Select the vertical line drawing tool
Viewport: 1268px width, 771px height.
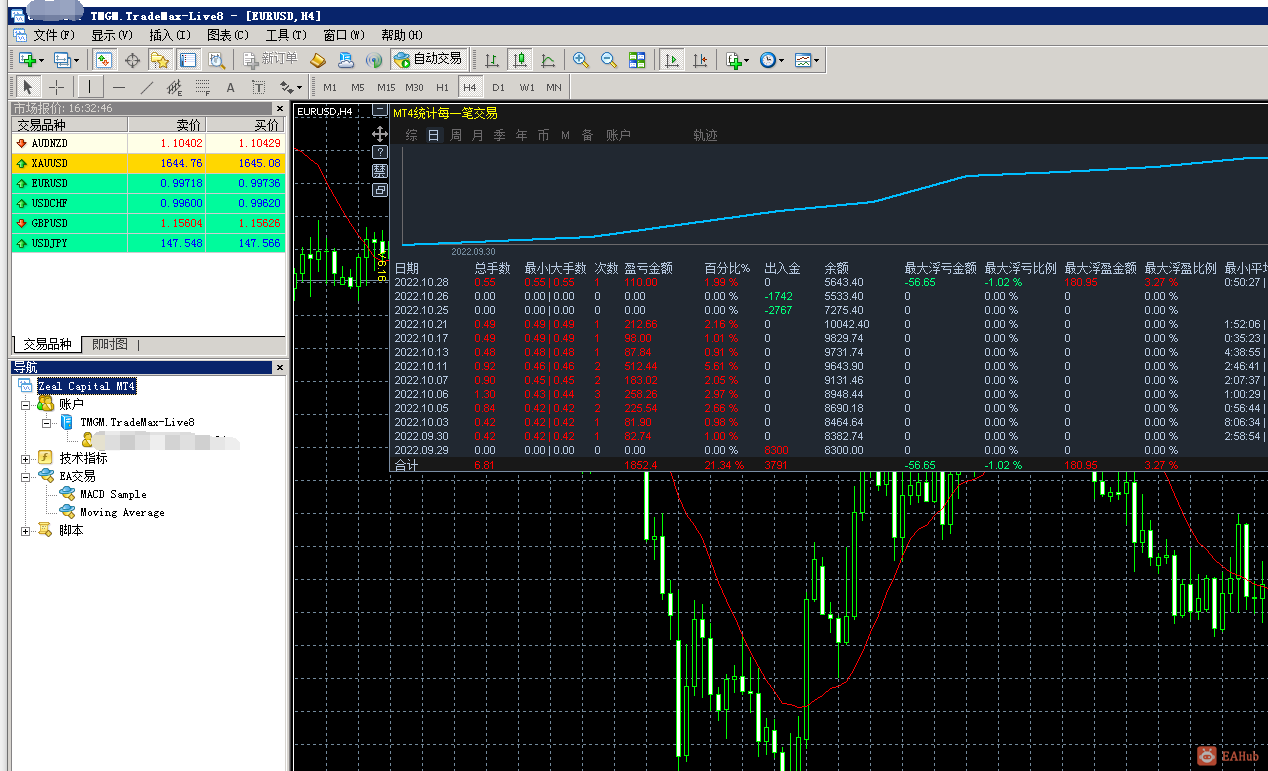pos(90,87)
